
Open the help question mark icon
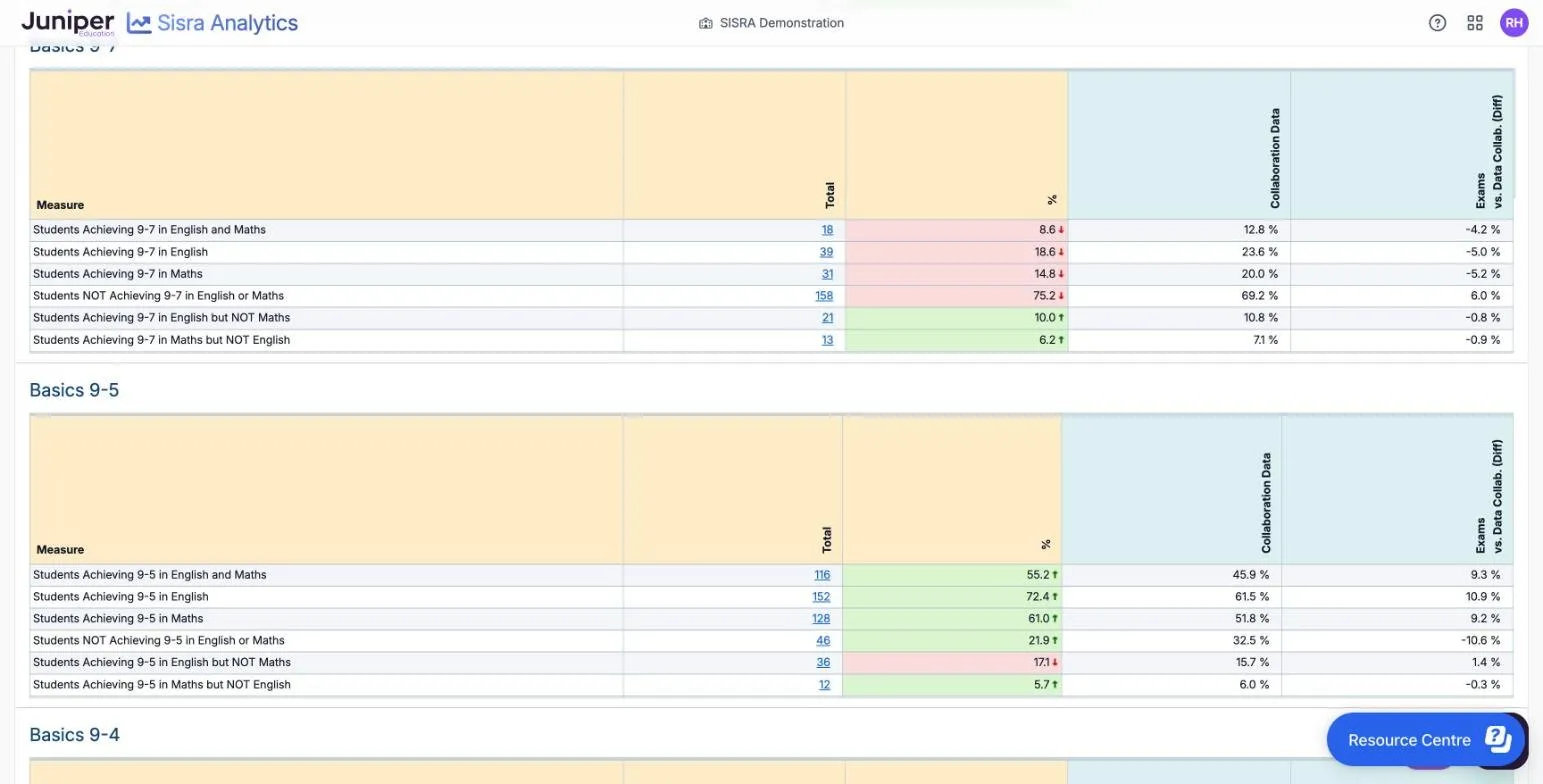tap(1437, 23)
